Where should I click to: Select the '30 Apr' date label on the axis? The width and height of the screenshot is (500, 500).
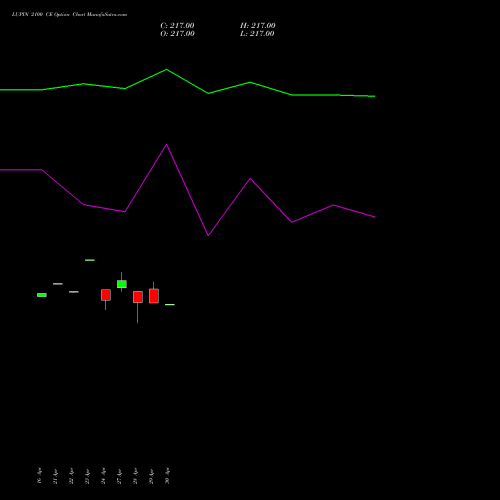[x=167, y=476]
